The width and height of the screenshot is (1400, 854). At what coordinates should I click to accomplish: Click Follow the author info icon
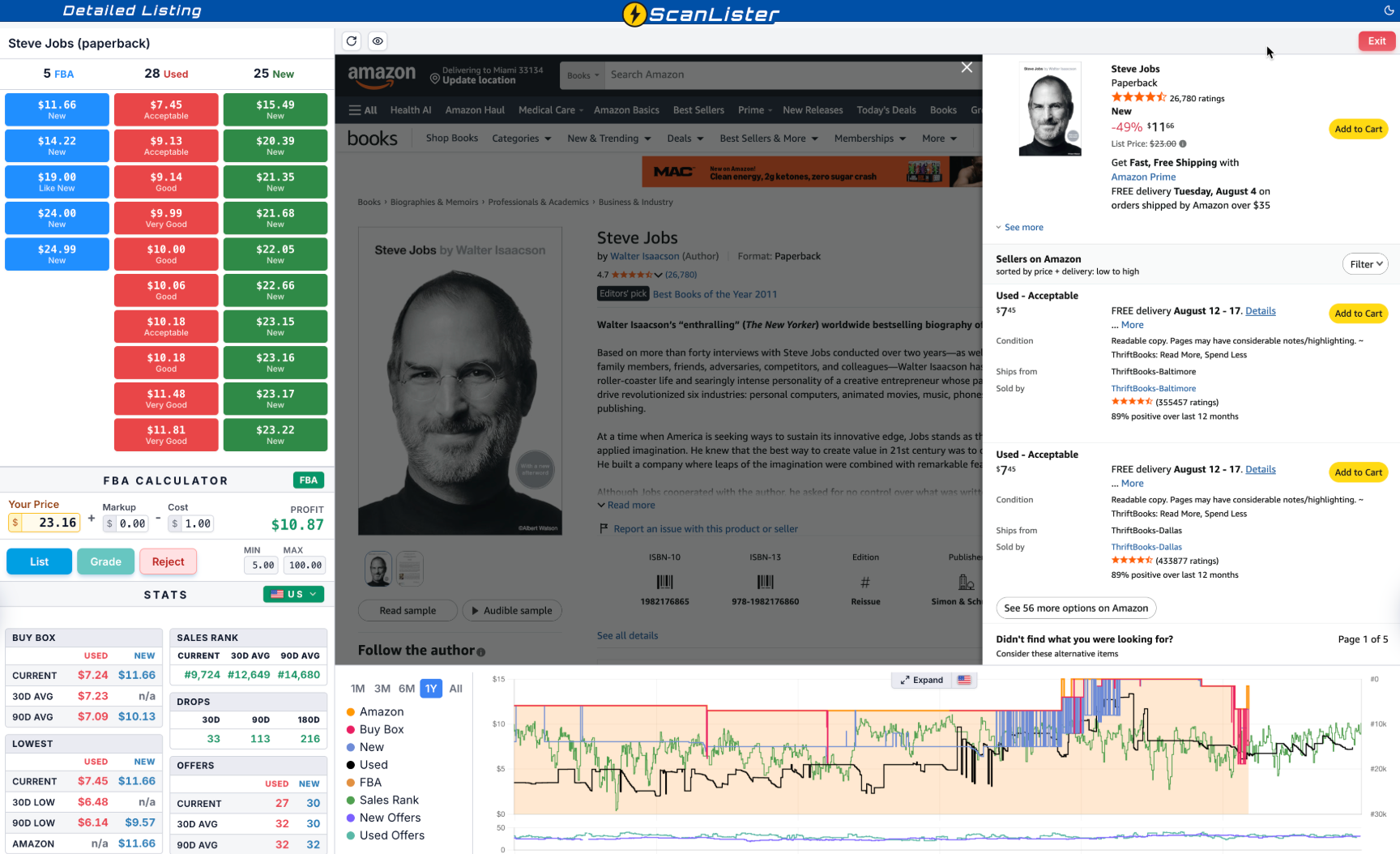481,652
